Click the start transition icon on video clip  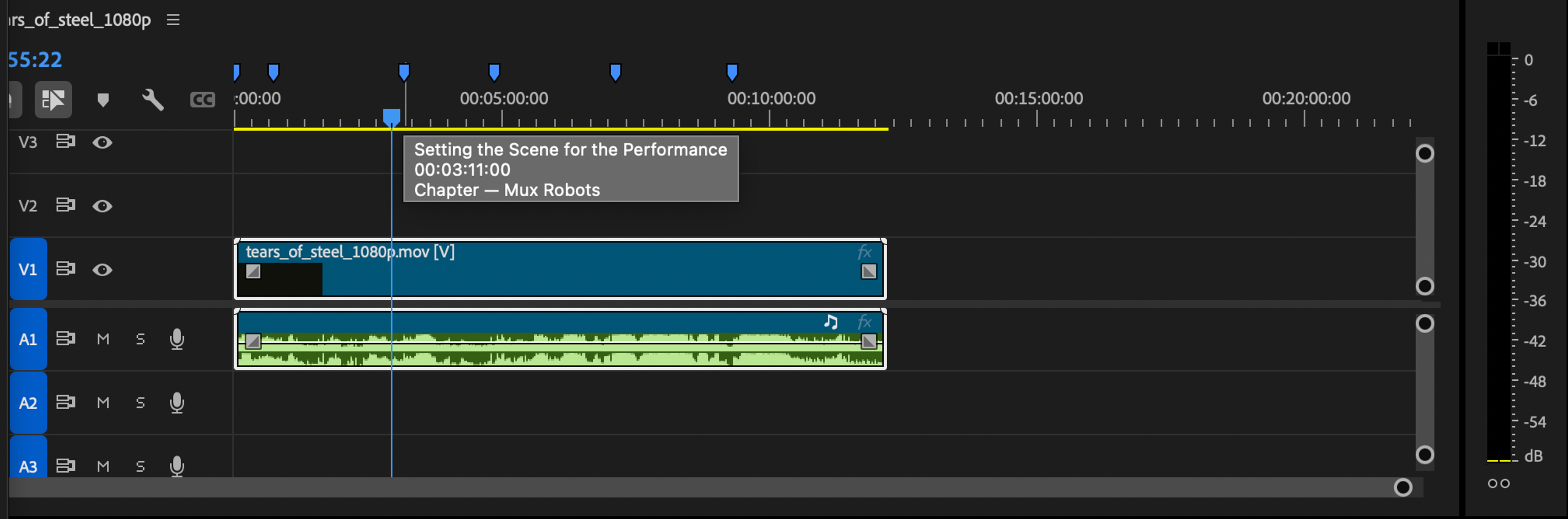coord(253,271)
